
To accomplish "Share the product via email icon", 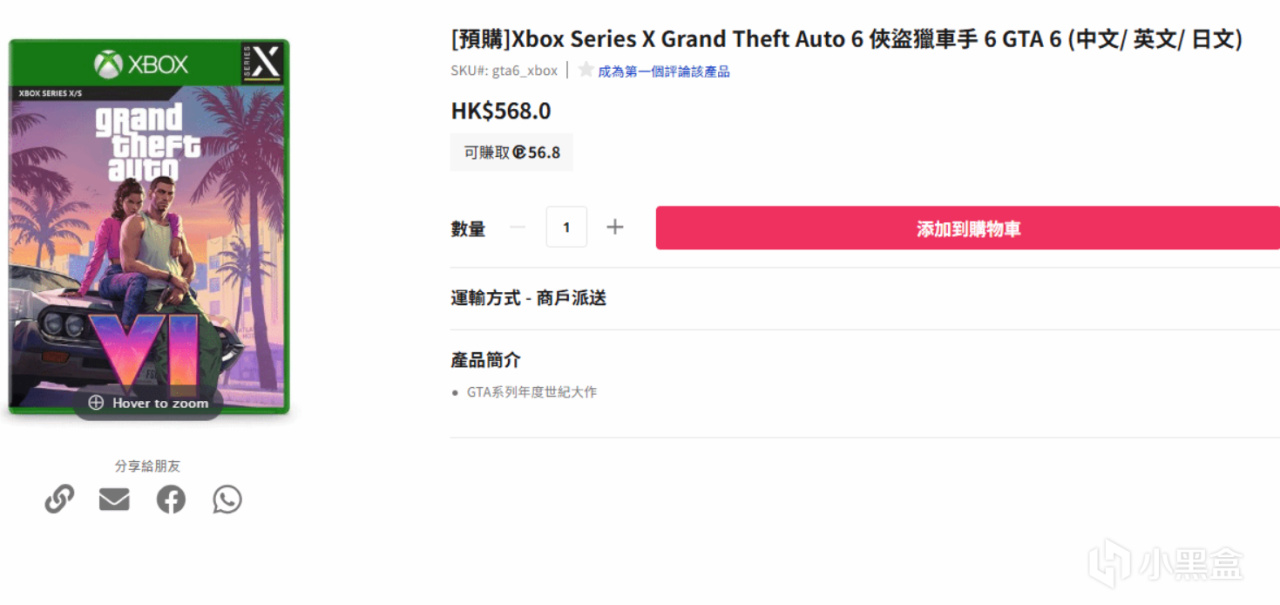I will [115, 498].
